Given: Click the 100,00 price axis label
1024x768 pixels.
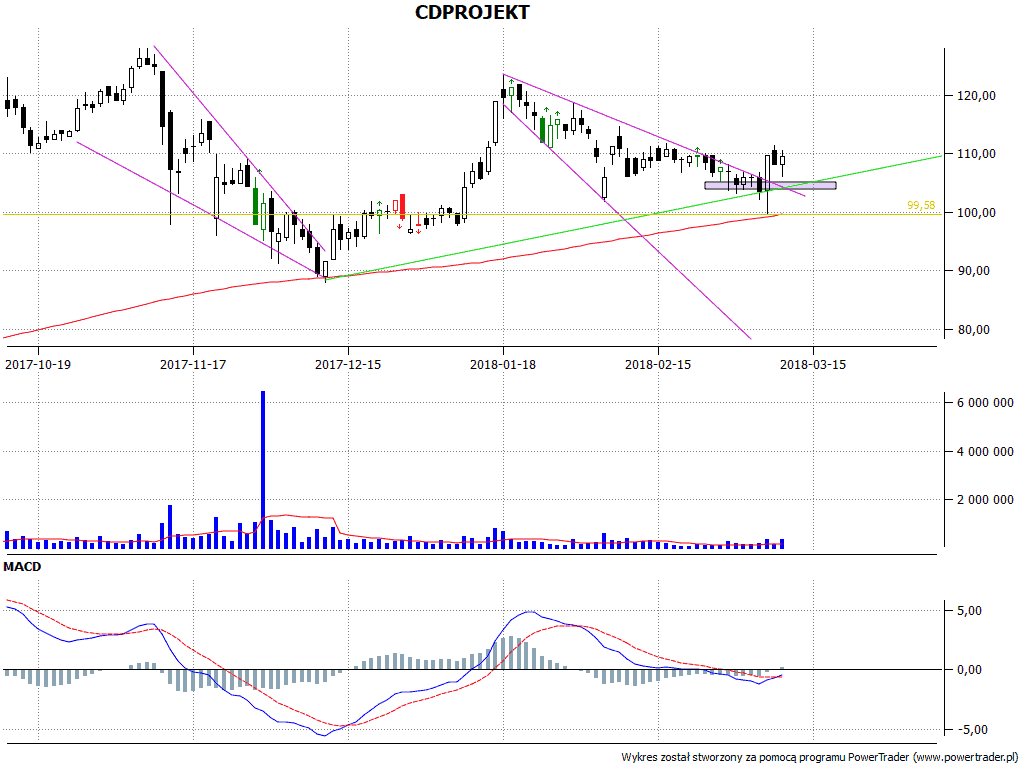Looking at the screenshot, I should (x=976, y=212).
